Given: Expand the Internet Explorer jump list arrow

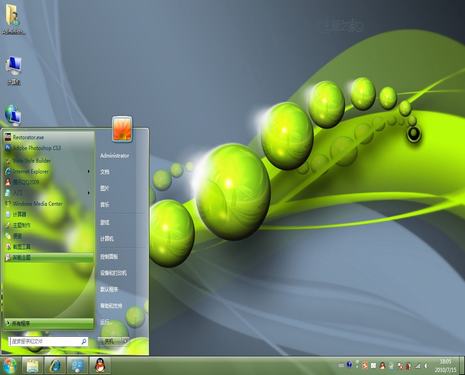Looking at the screenshot, I should (88, 171).
